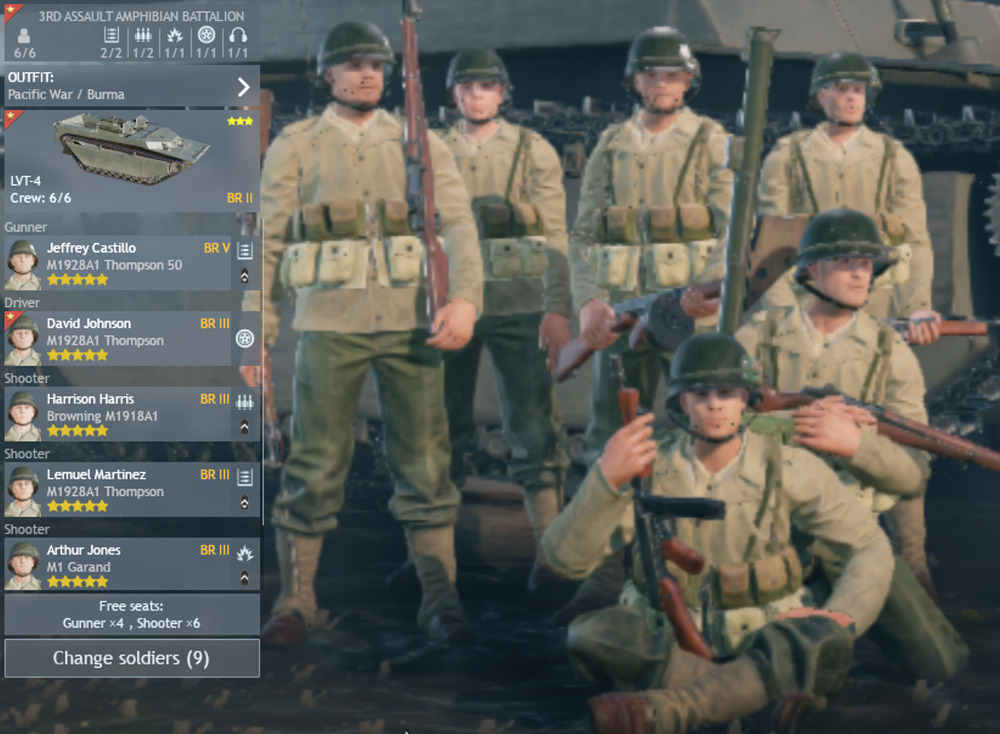The width and height of the screenshot is (1000, 734).
Task: Click Harrison Harris's soldier portrait
Action: pyautogui.click(x=22, y=416)
